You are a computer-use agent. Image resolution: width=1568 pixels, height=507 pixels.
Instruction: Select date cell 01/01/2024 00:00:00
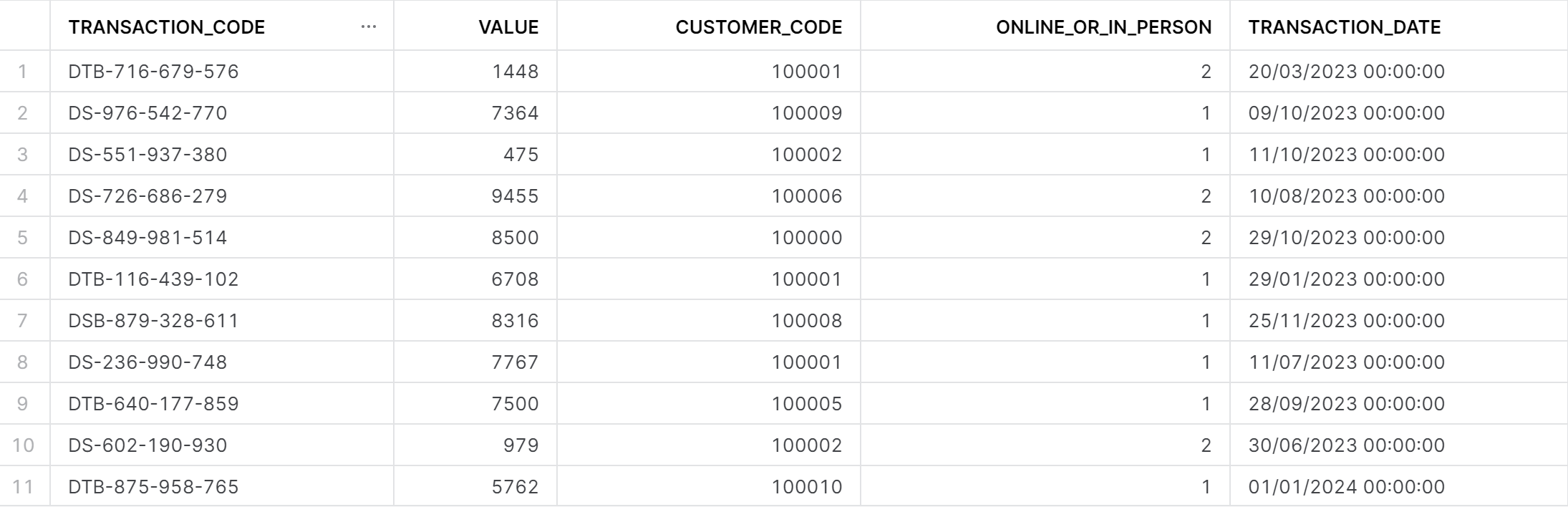click(x=1346, y=487)
